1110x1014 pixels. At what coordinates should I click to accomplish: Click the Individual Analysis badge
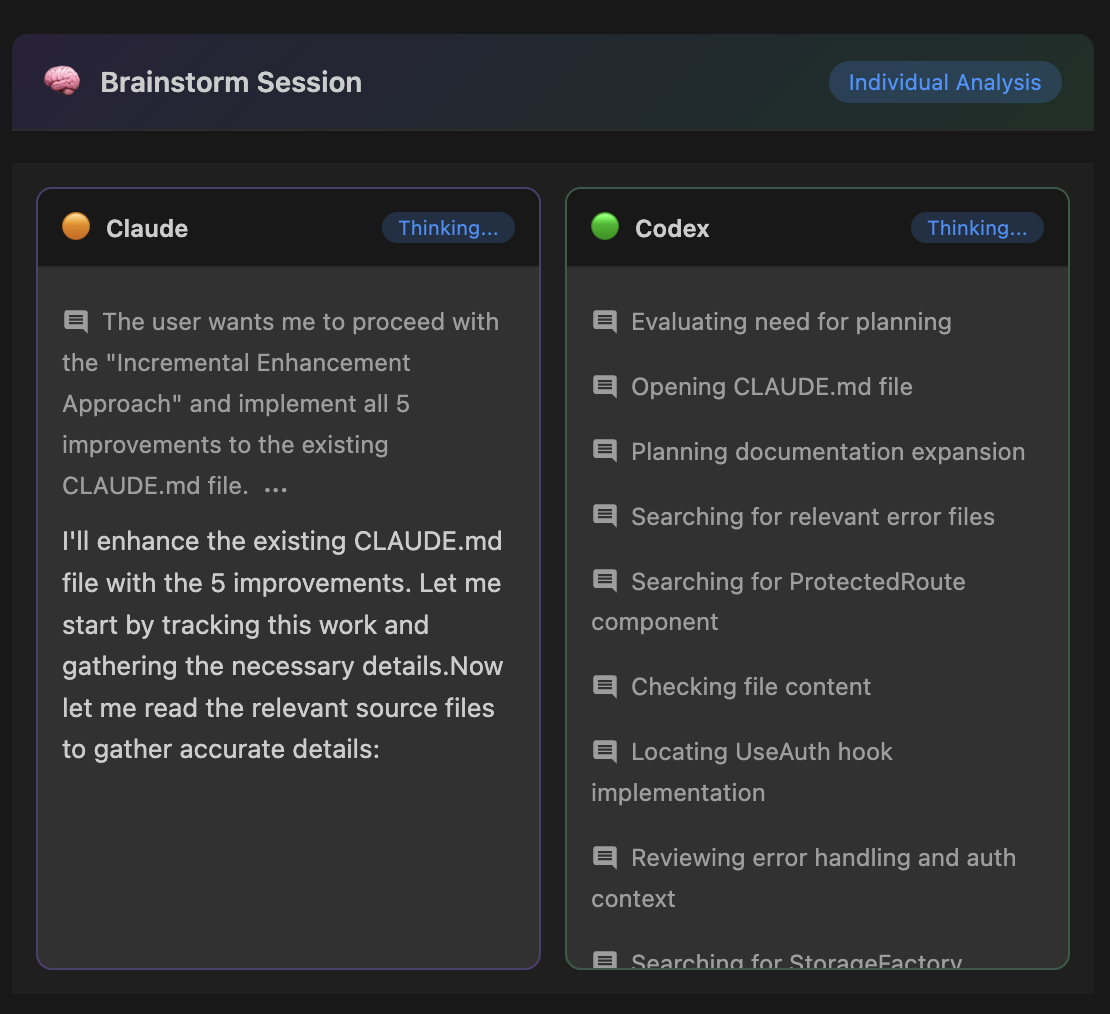(944, 82)
